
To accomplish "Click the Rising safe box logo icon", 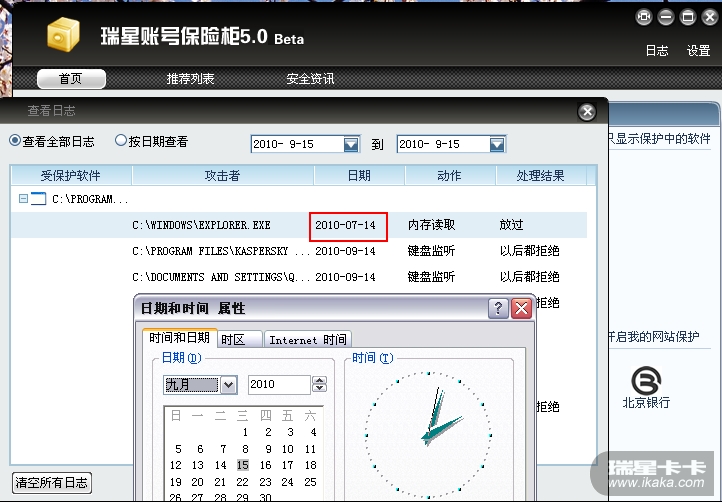I will click(x=63, y=35).
